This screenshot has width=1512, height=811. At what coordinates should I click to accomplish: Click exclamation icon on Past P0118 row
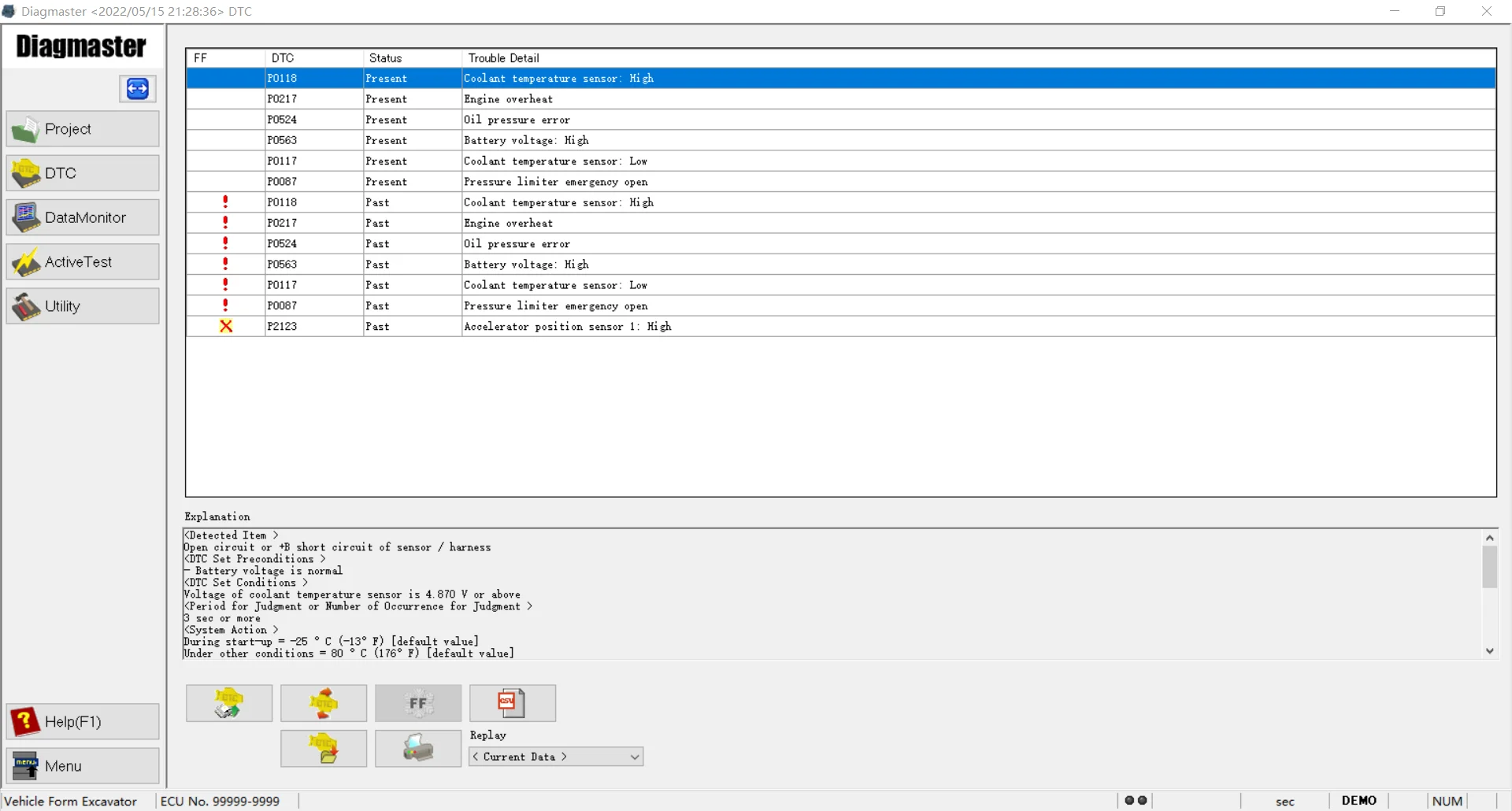pyautogui.click(x=225, y=202)
